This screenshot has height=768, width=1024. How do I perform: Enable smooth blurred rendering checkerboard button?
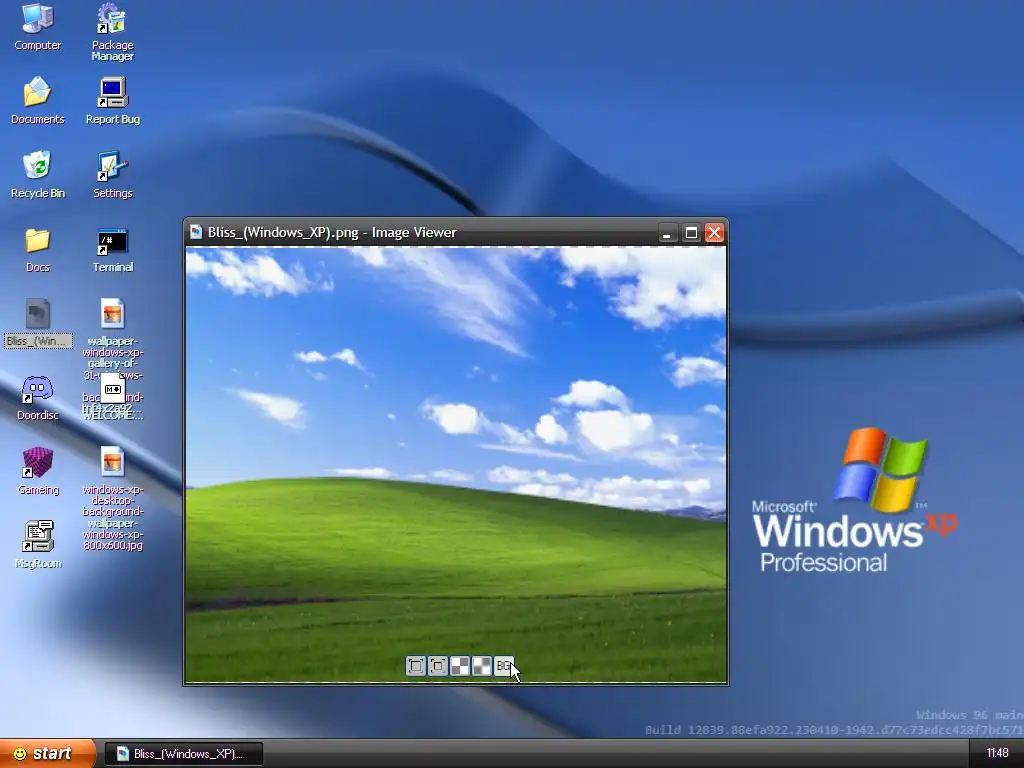[482, 666]
